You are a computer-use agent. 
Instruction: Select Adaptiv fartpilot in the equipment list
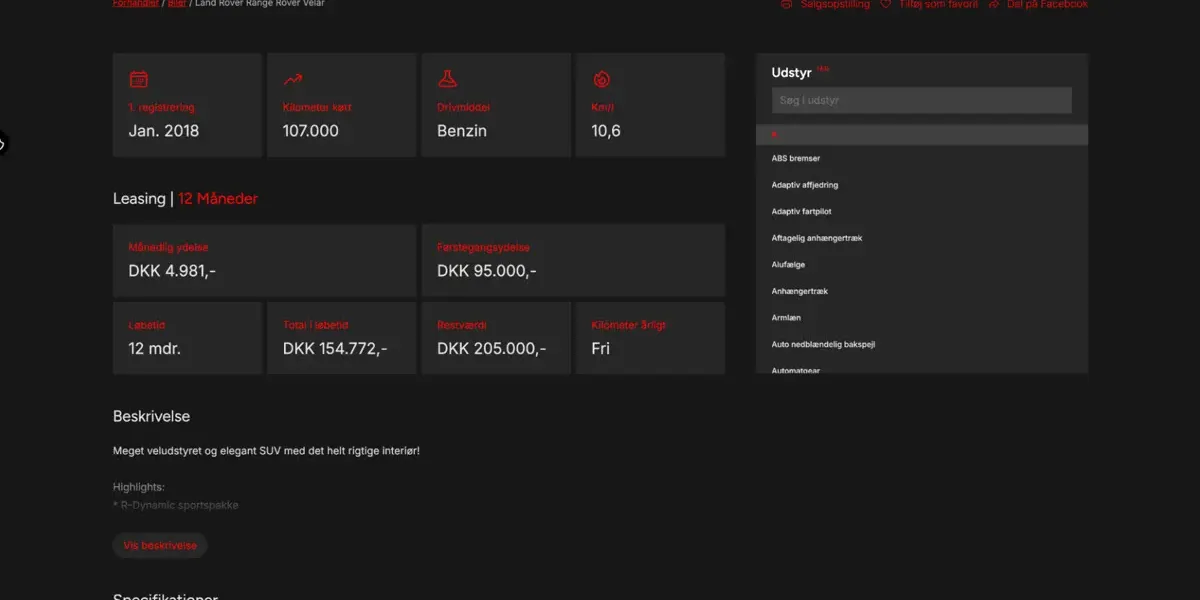click(x=801, y=212)
